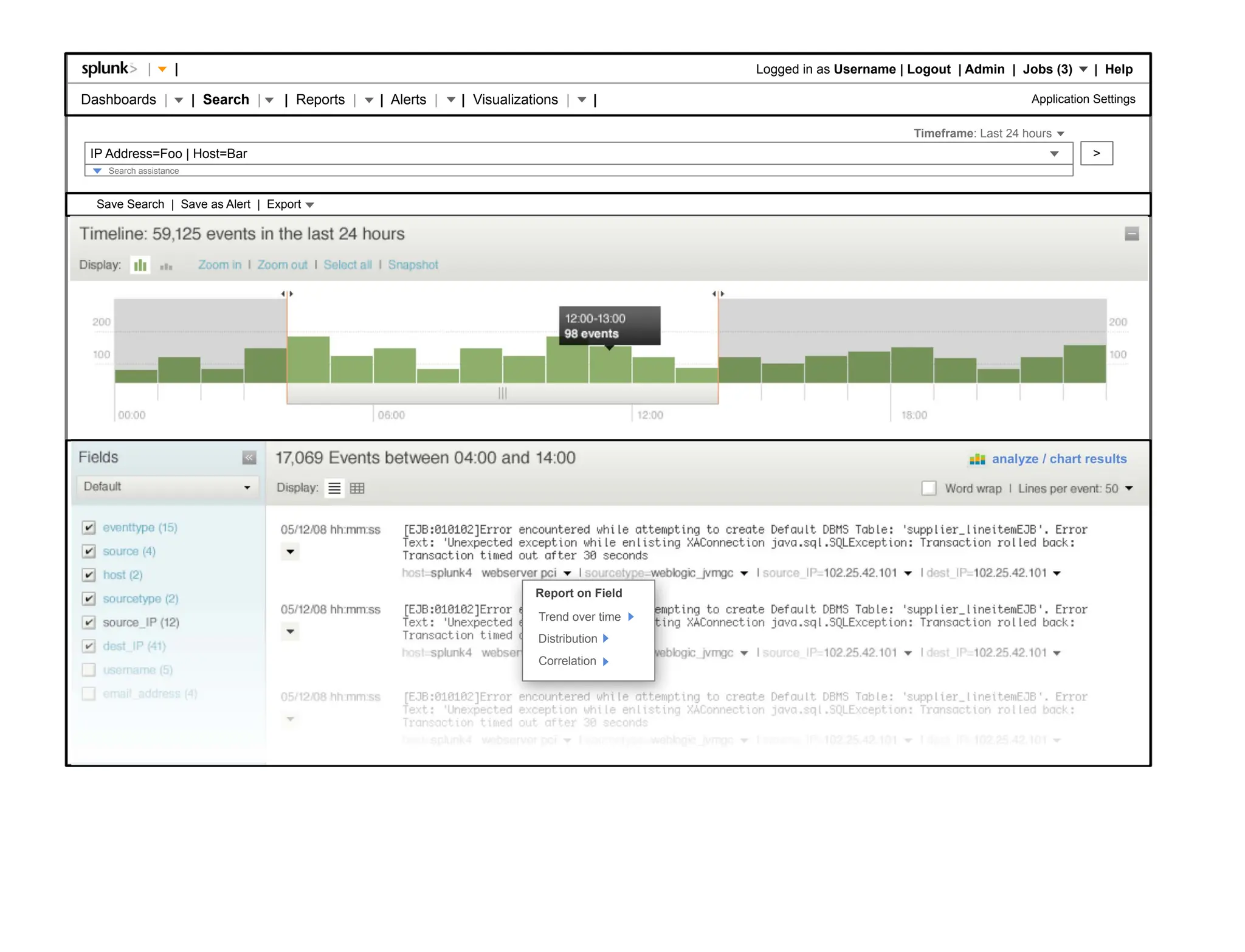
Task: Toggle the host (2) checkbox
Action: pyautogui.click(x=89, y=574)
